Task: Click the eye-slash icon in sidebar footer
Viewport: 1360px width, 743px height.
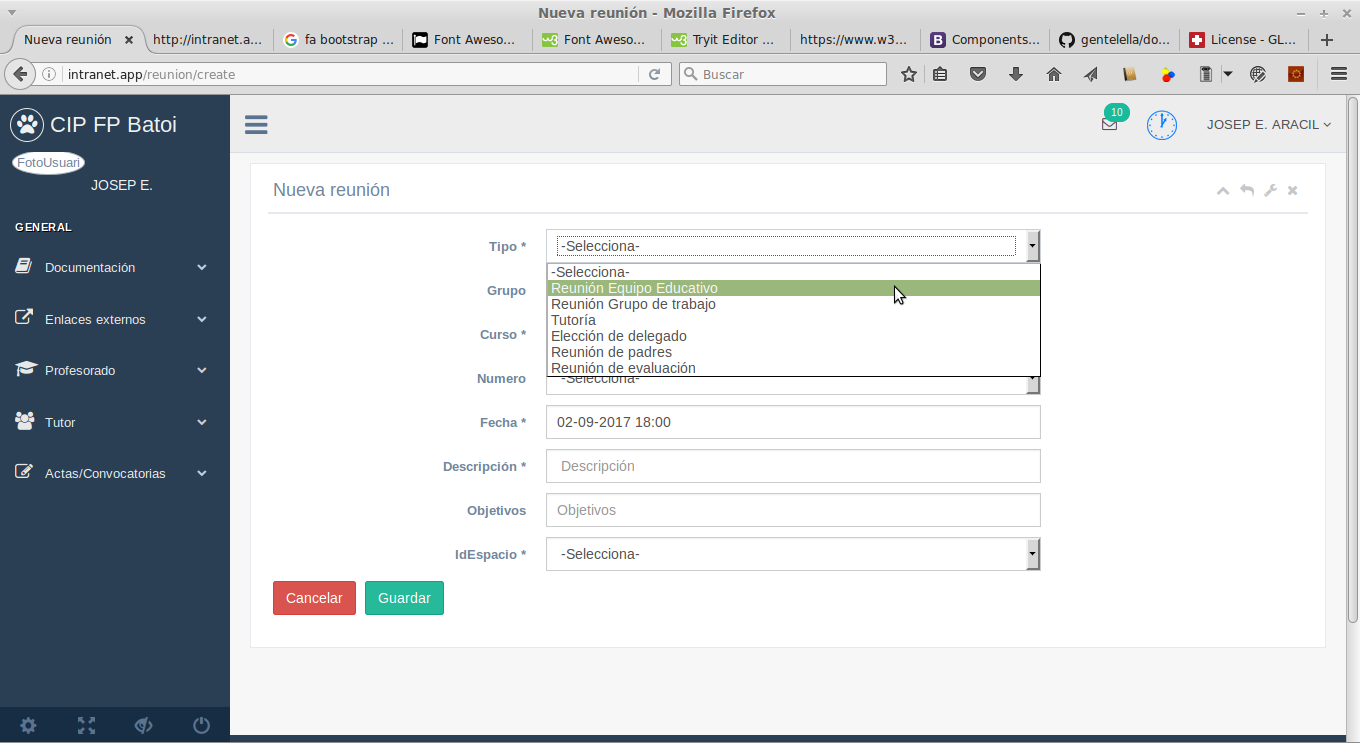Action: pyautogui.click(x=143, y=726)
